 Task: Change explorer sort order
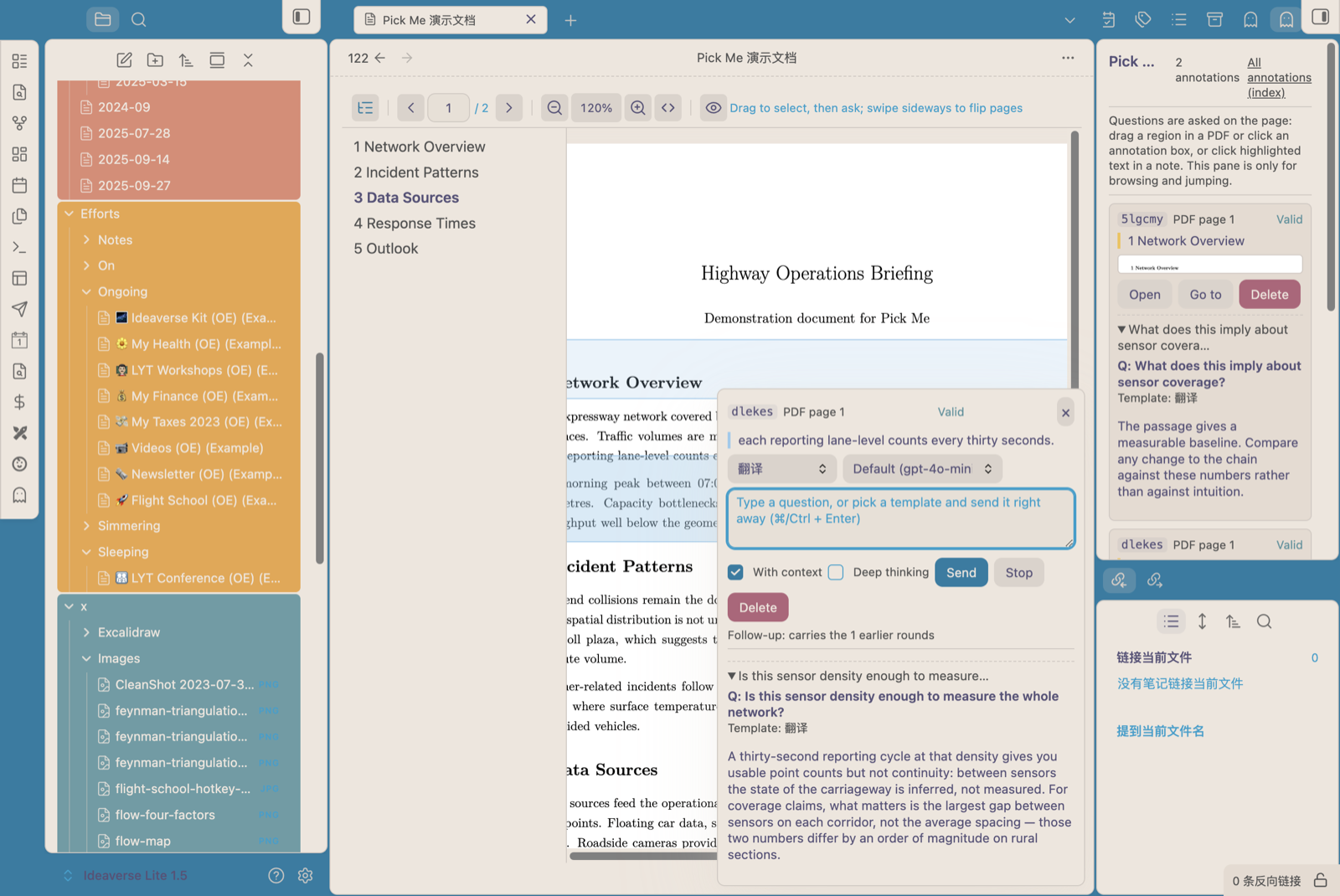coord(186,60)
